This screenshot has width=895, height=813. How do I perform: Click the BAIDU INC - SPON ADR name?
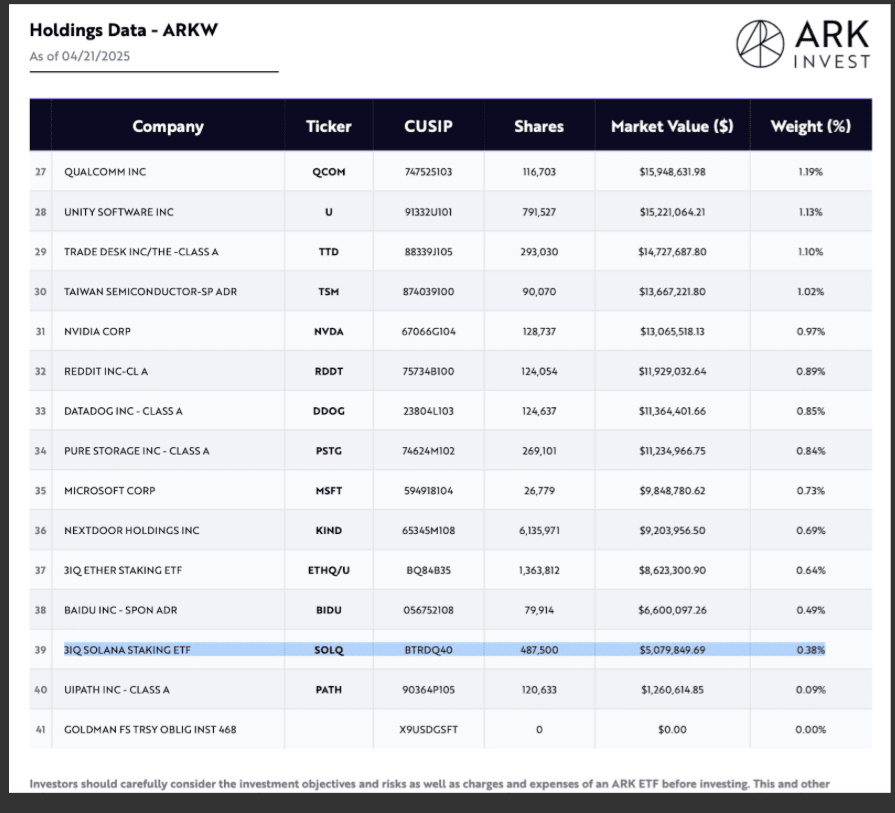(120, 610)
